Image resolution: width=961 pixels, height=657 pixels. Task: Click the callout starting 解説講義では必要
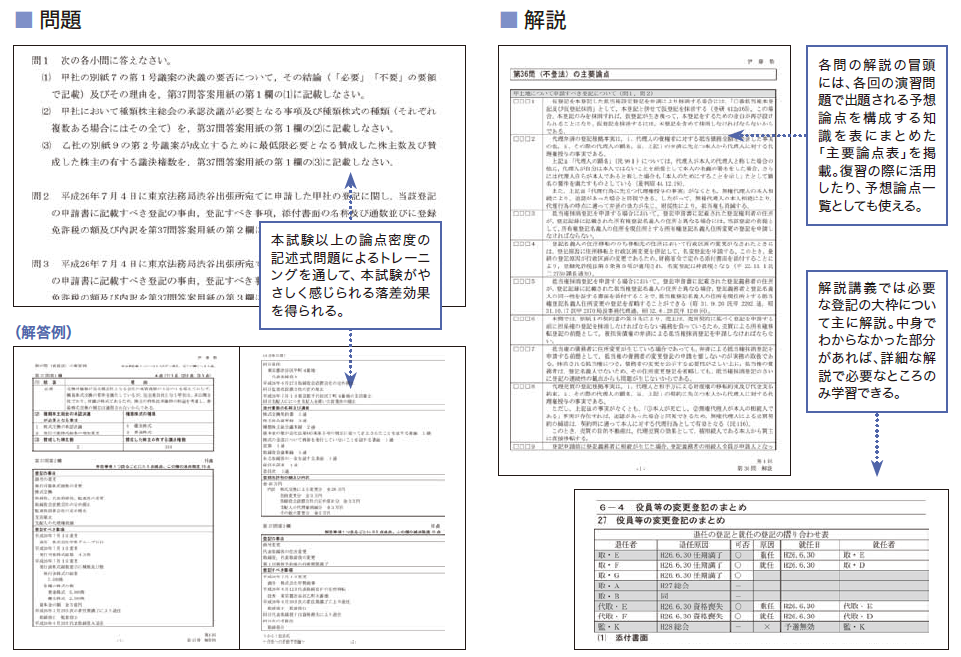pos(876,341)
